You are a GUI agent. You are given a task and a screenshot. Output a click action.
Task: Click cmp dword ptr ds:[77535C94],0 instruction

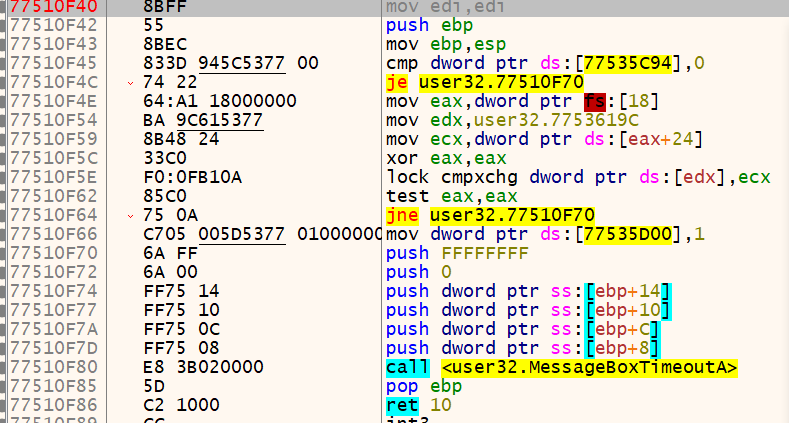pyautogui.click(x=545, y=63)
